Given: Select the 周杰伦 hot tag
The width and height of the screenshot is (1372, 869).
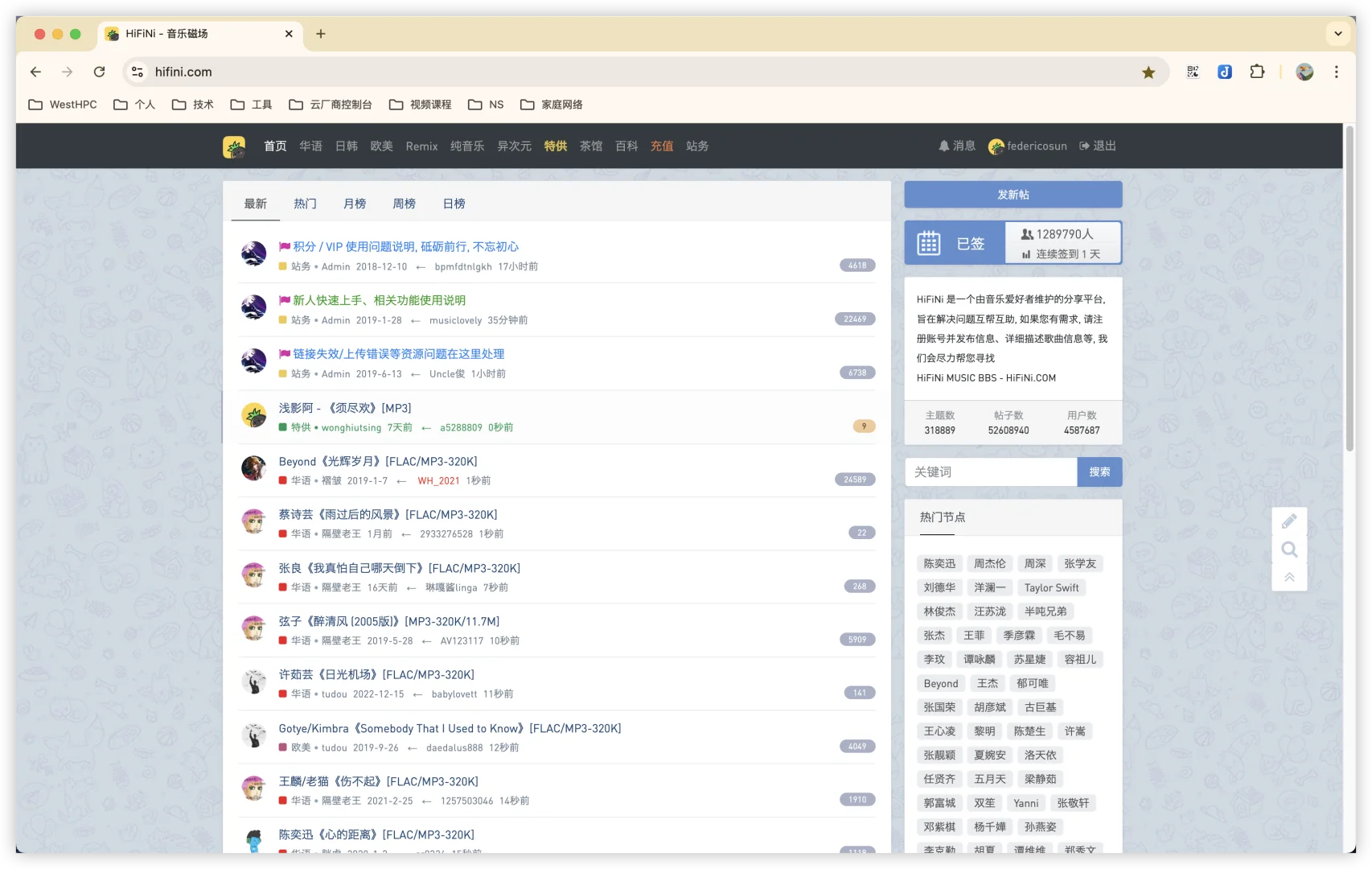Looking at the screenshot, I should [x=990, y=564].
